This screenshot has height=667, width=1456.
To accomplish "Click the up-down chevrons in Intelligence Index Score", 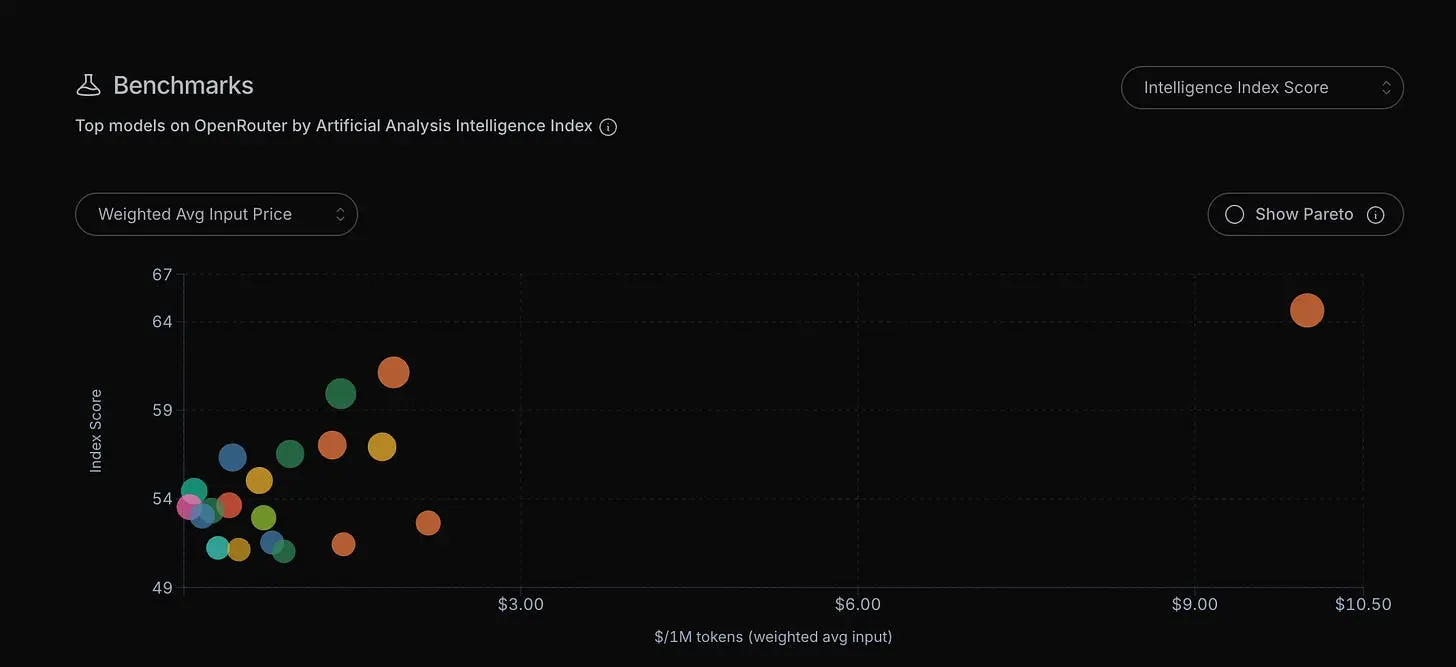I will point(1386,88).
